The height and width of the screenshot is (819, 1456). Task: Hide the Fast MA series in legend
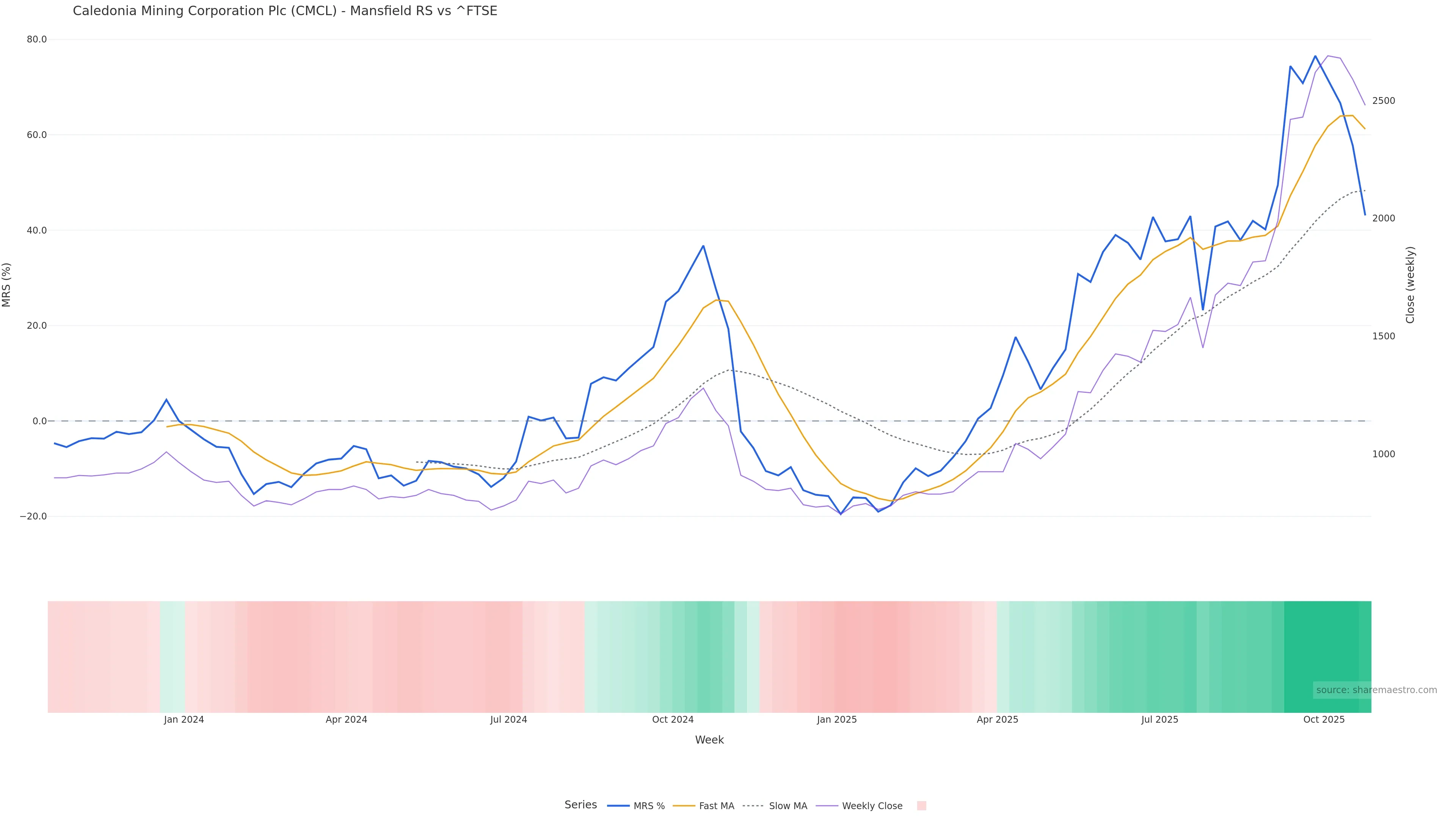pyautogui.click(x=716, y=806)
